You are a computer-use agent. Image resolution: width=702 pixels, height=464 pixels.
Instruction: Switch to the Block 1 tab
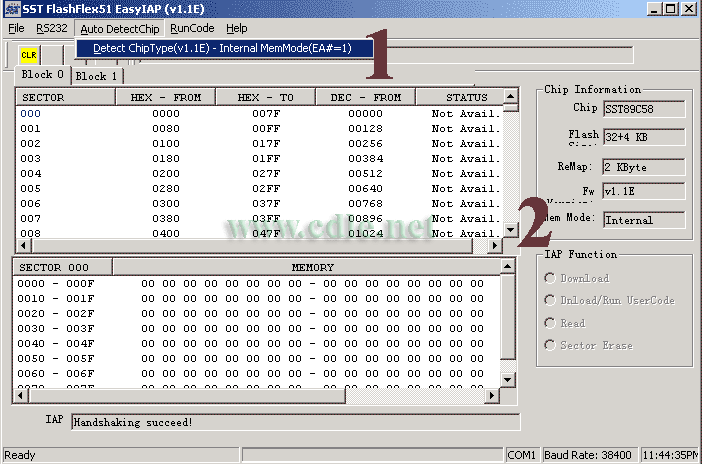coord(97,76)
